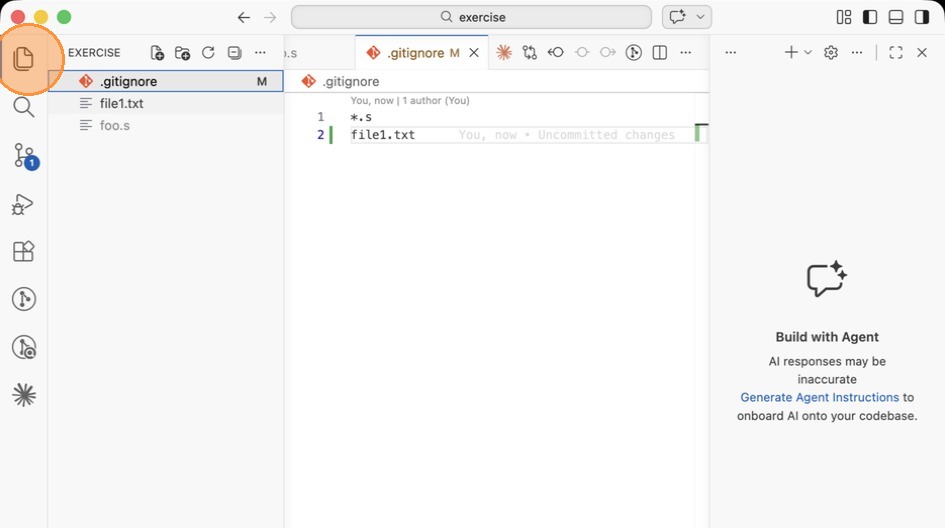
Task: Collapse all folders in Explorer
Action: (x=234, y=53)
